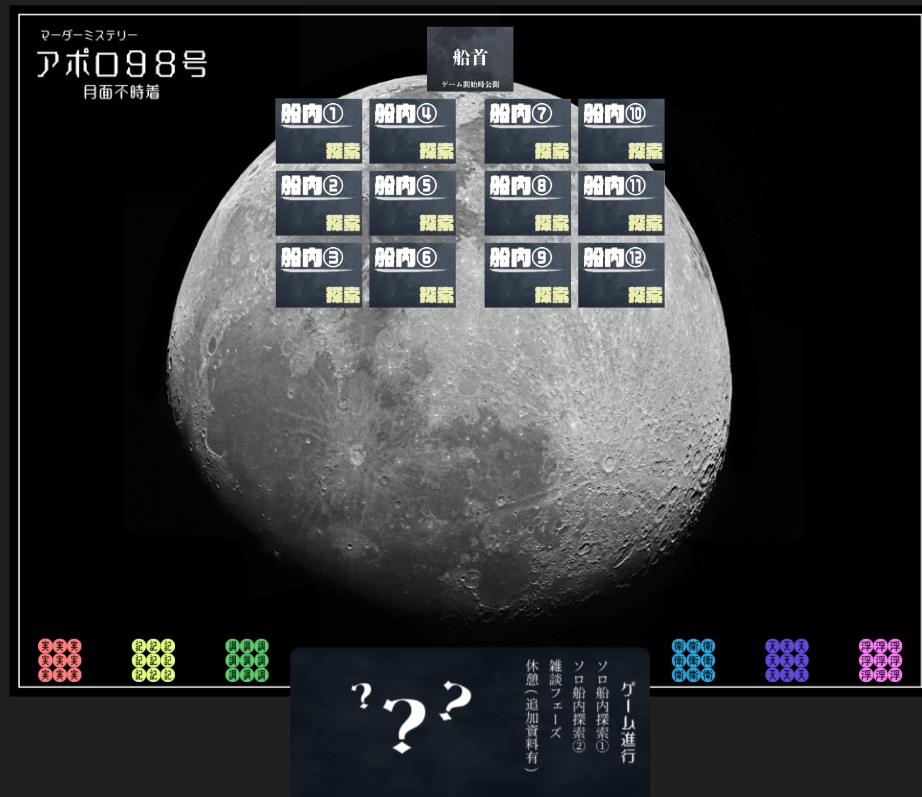Viewport: 922px width, 797px height.
Task: Click the red 実 token group
Action: [x=60, y=660]
